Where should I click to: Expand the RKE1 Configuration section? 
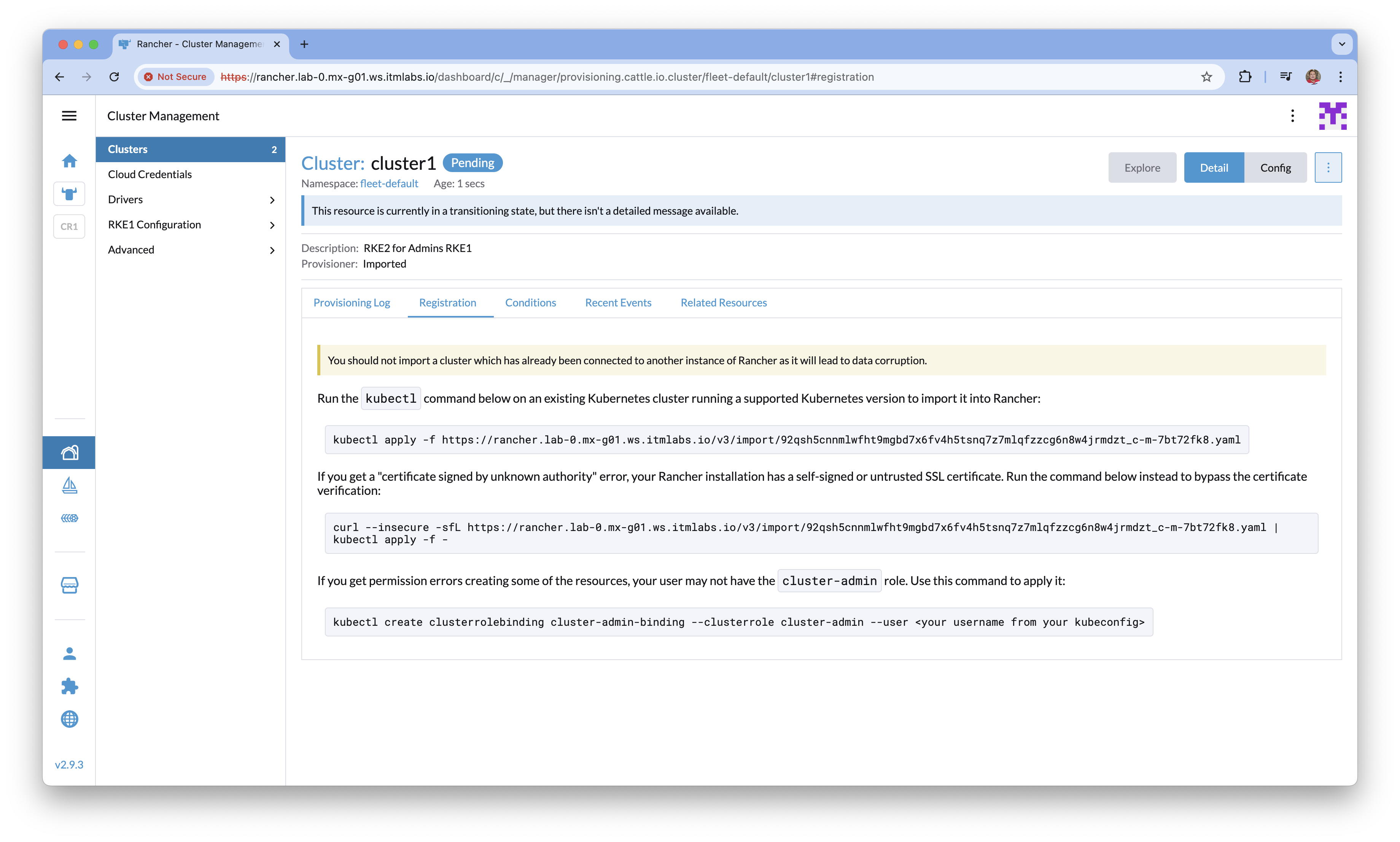click(191, 225)
